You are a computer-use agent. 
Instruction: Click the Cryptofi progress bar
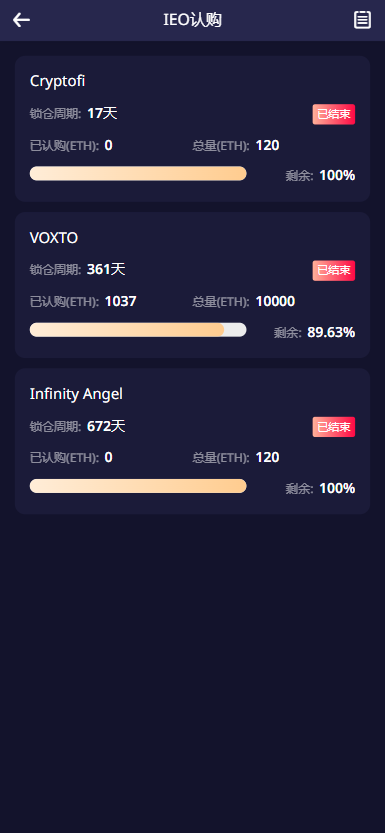click(x=138, y=174)
